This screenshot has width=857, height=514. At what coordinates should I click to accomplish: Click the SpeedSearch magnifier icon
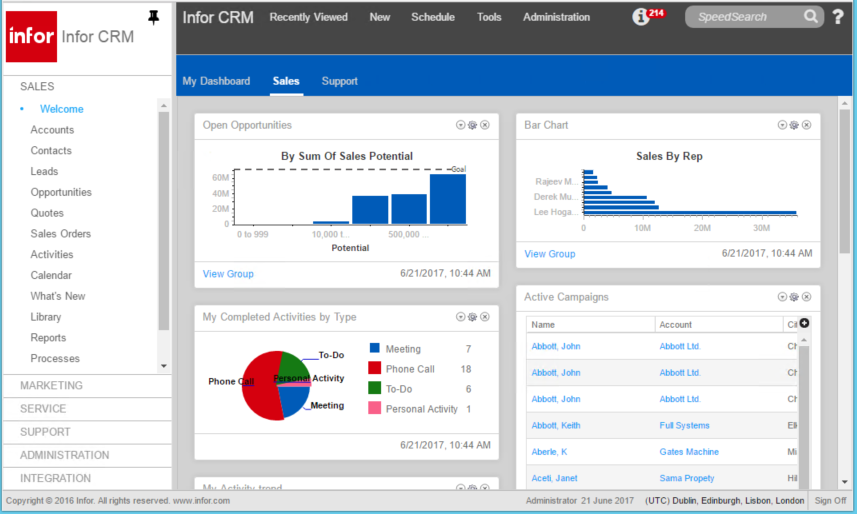tap(811, 16)
